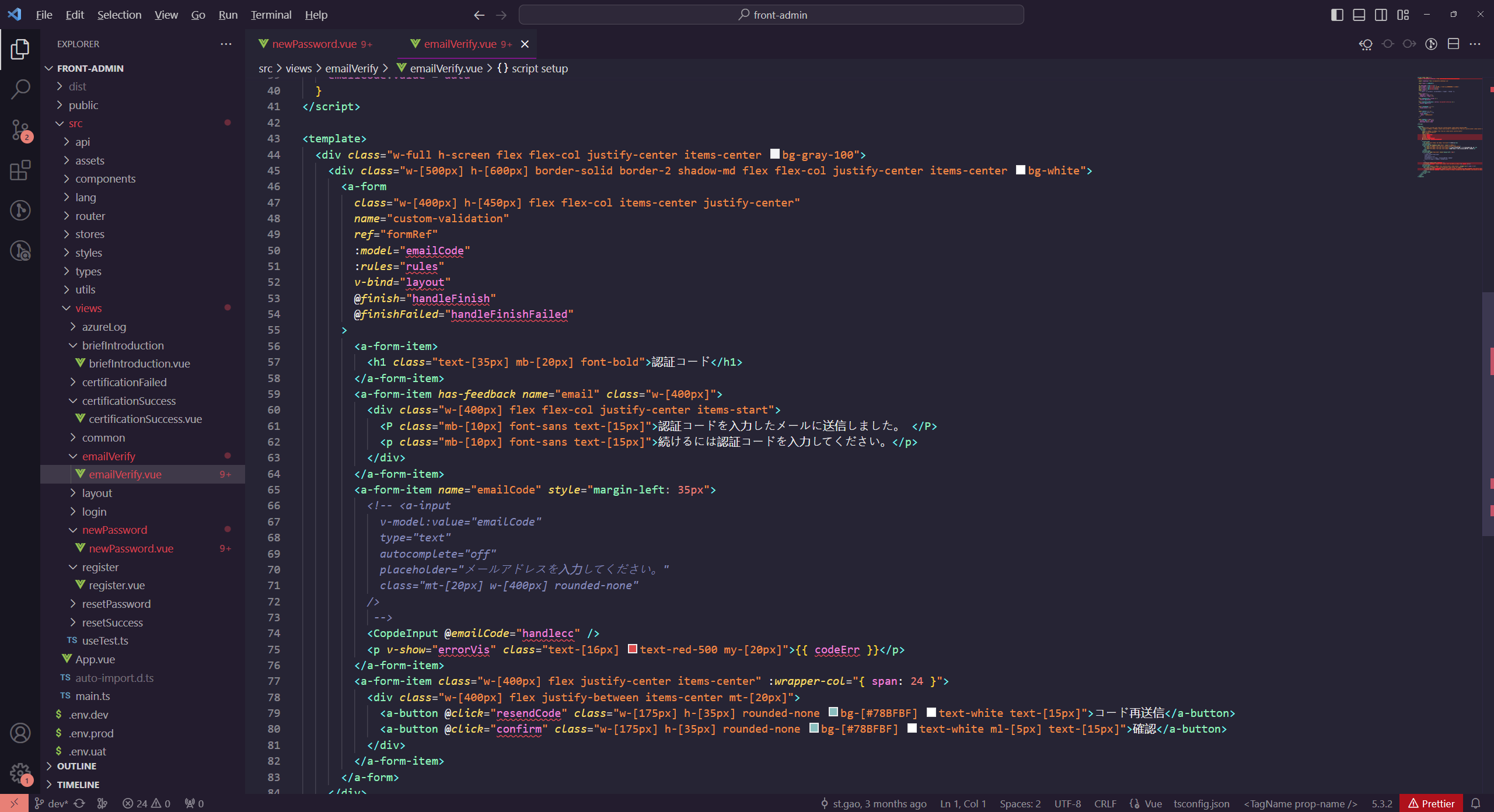This screenshot has height=812, width=1494.
Task: Open the Extensions view icon
Action: [20, 170]
